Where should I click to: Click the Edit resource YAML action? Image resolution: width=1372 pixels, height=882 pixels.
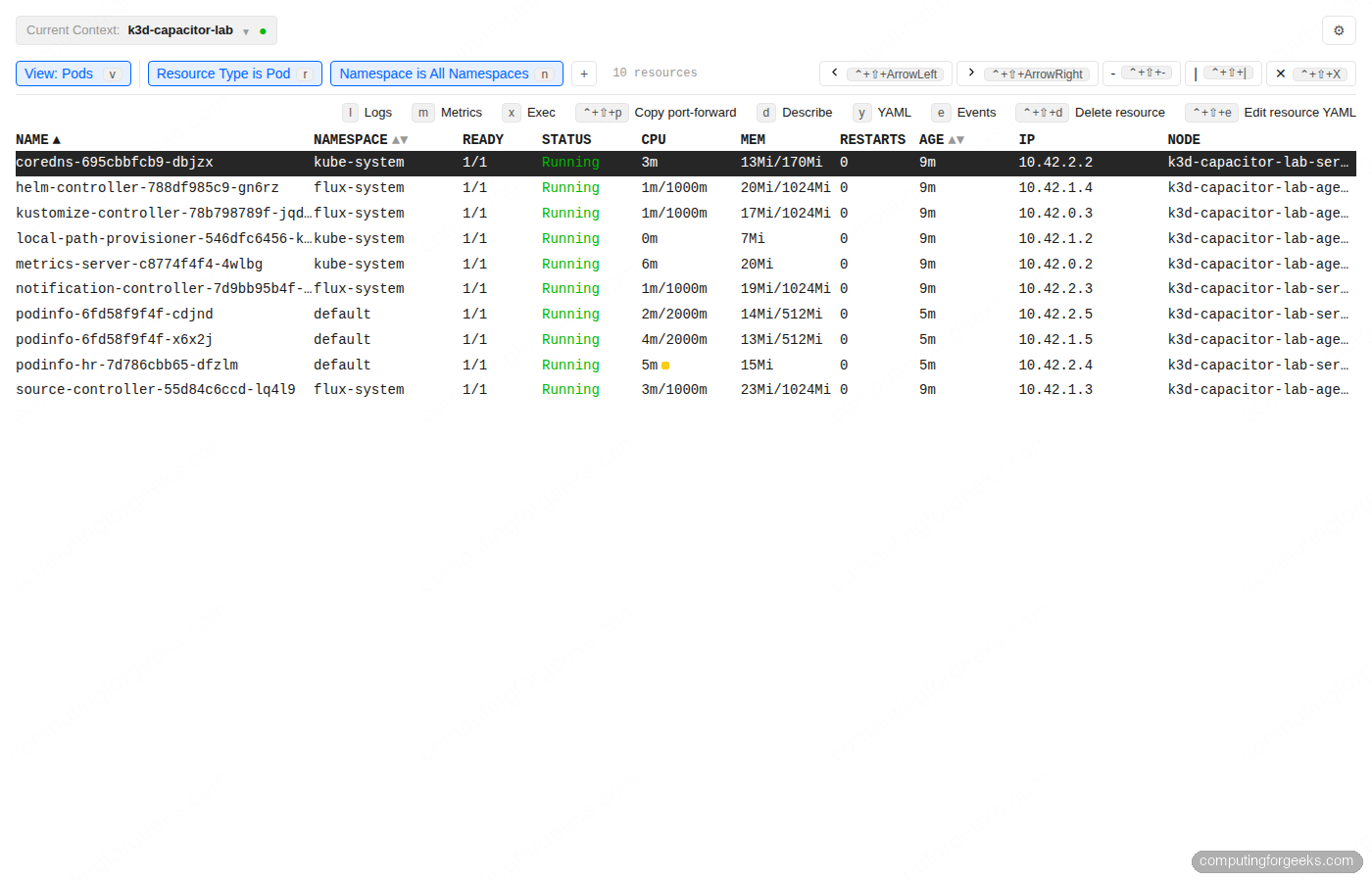tap(1271, 113)
